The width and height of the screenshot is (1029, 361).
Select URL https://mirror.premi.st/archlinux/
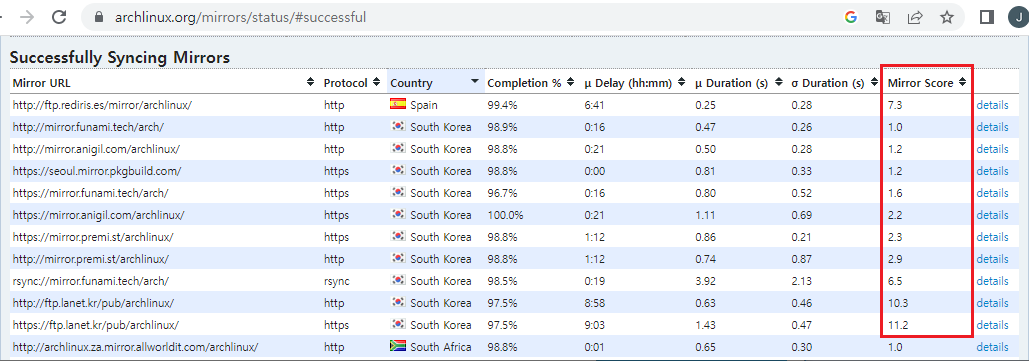93,237
